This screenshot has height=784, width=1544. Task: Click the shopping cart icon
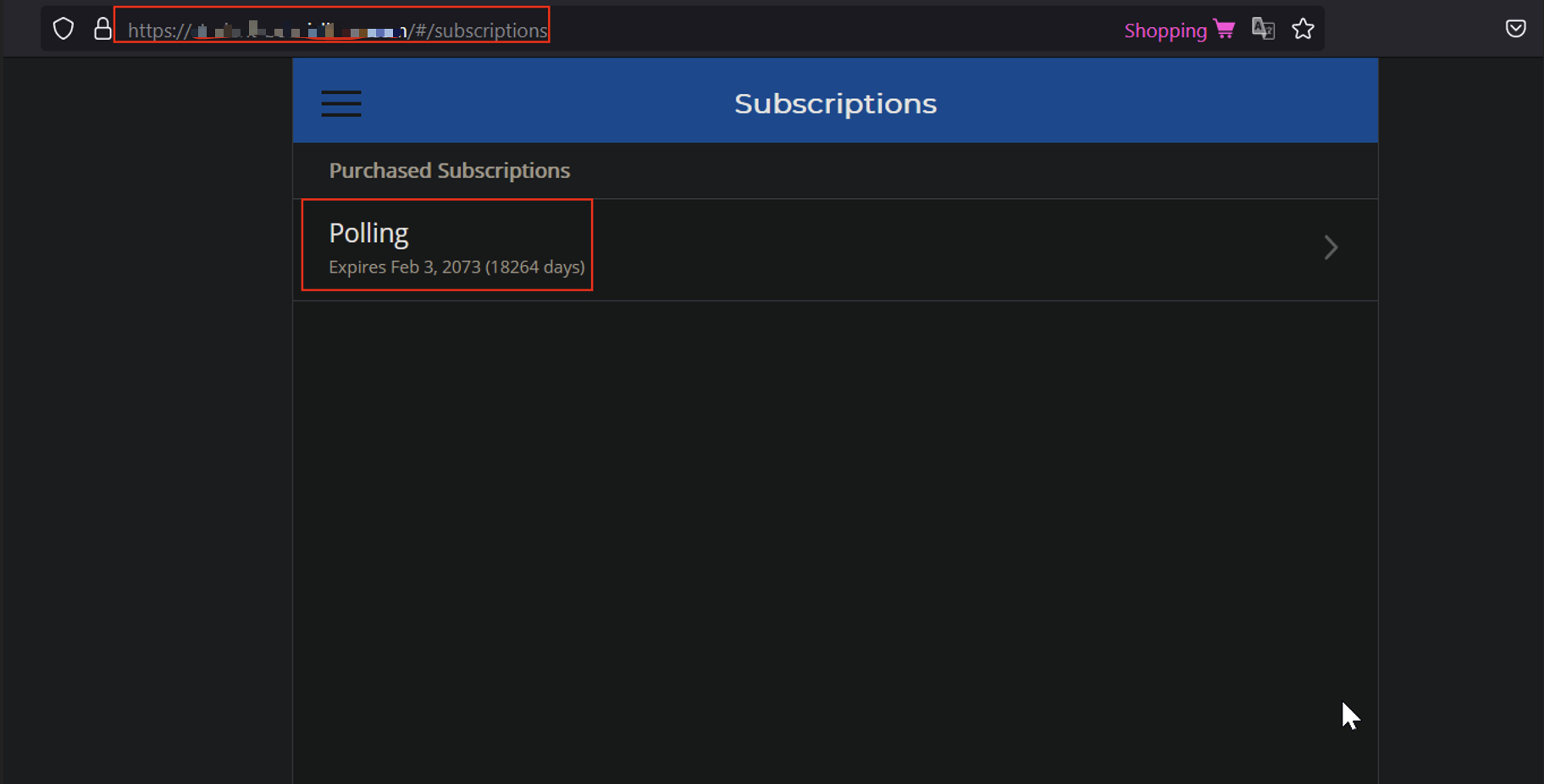[x=1224, y=30]
